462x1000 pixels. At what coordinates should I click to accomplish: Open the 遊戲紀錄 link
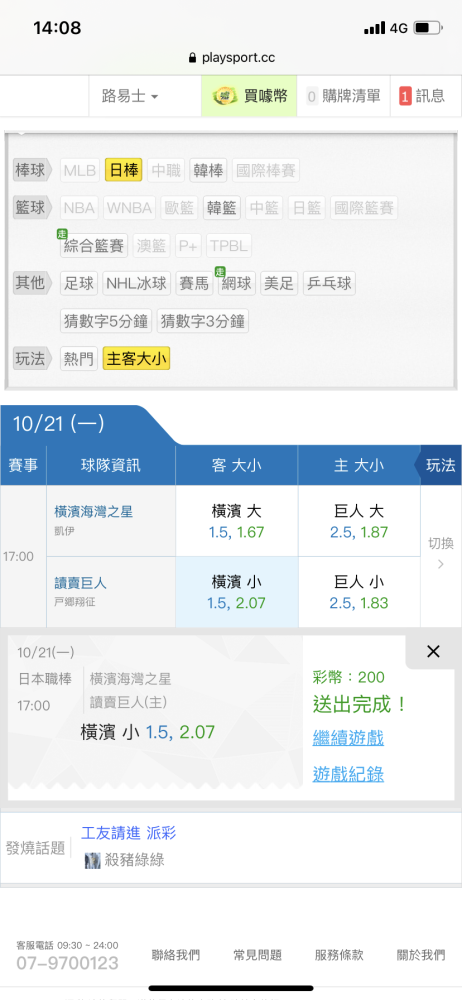point(348,774)
